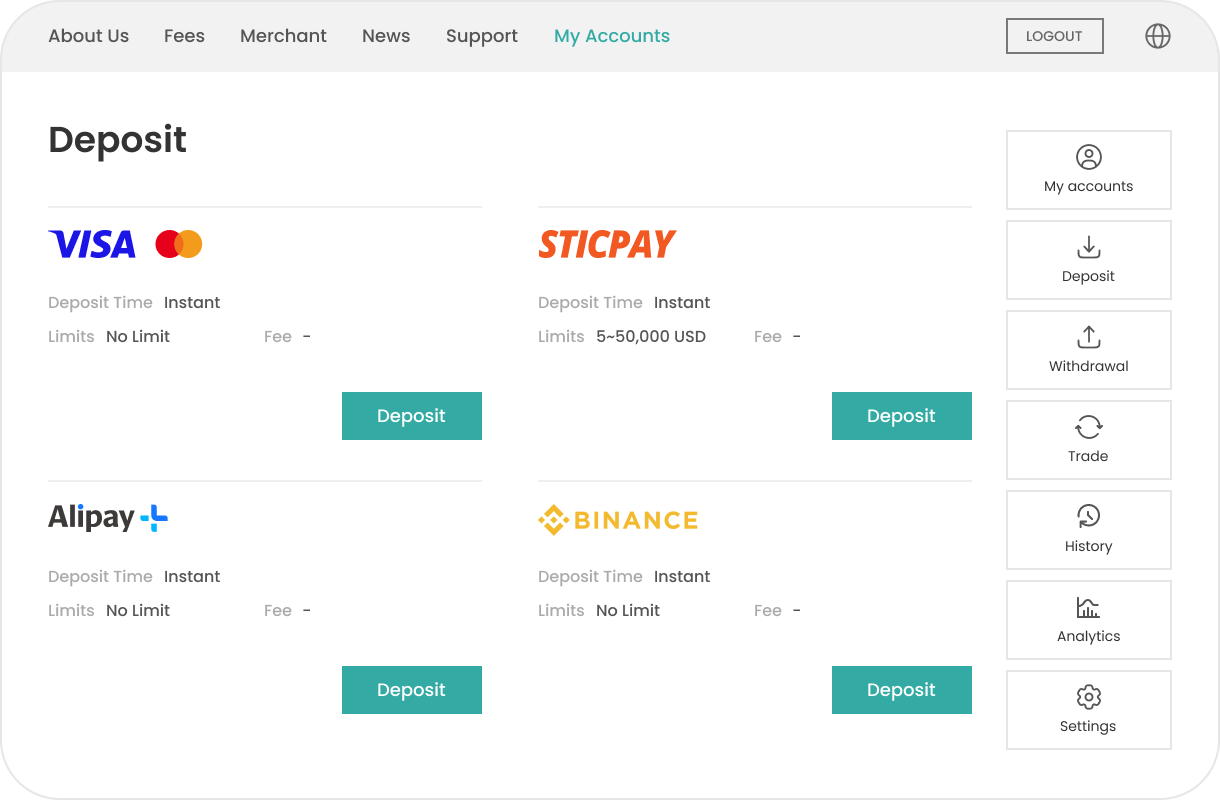Select the My Accounts nav tab

[x=612, y=36]
